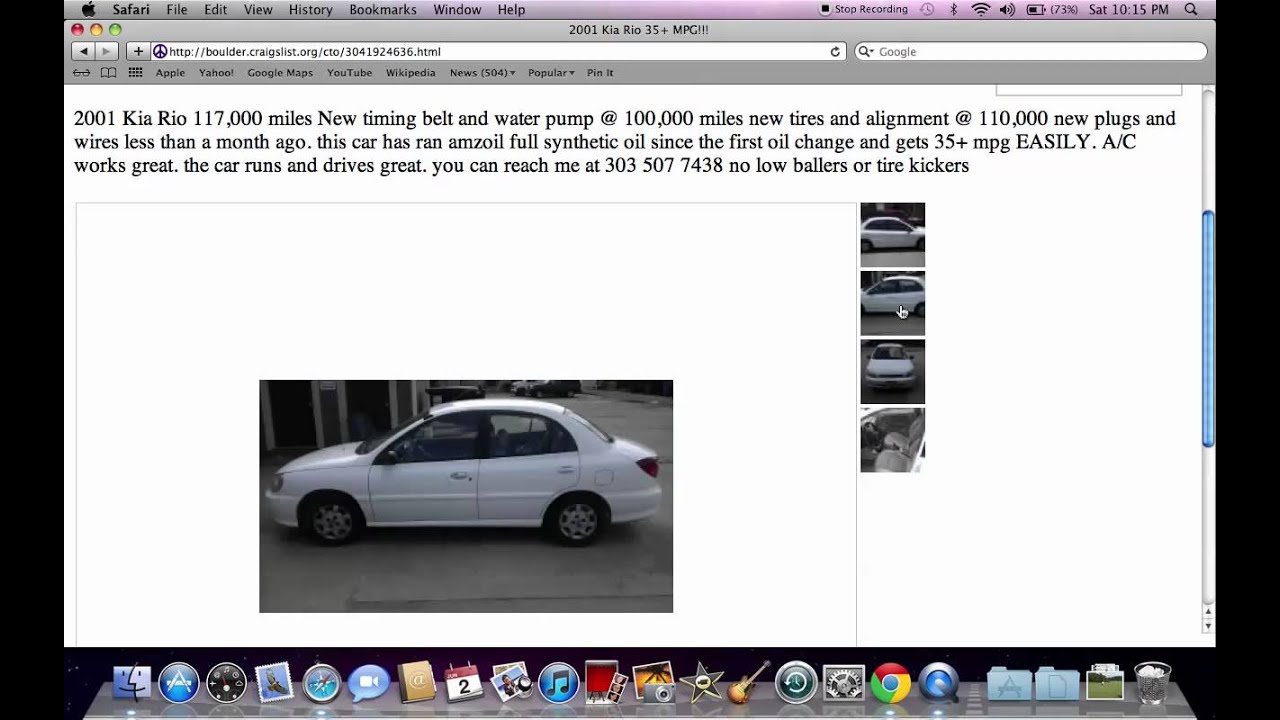Open iPhoto from the Dock
The width and height of the screenshot is (1280, 720).
[x=653, y=684]
